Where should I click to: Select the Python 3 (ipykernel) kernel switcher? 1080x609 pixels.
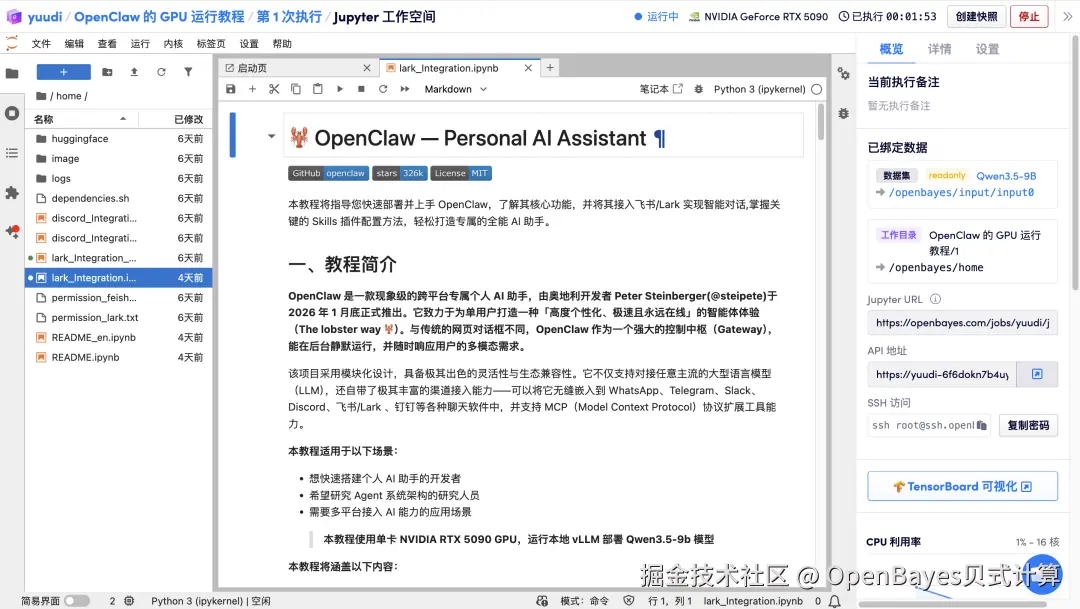tap(759, 89)
